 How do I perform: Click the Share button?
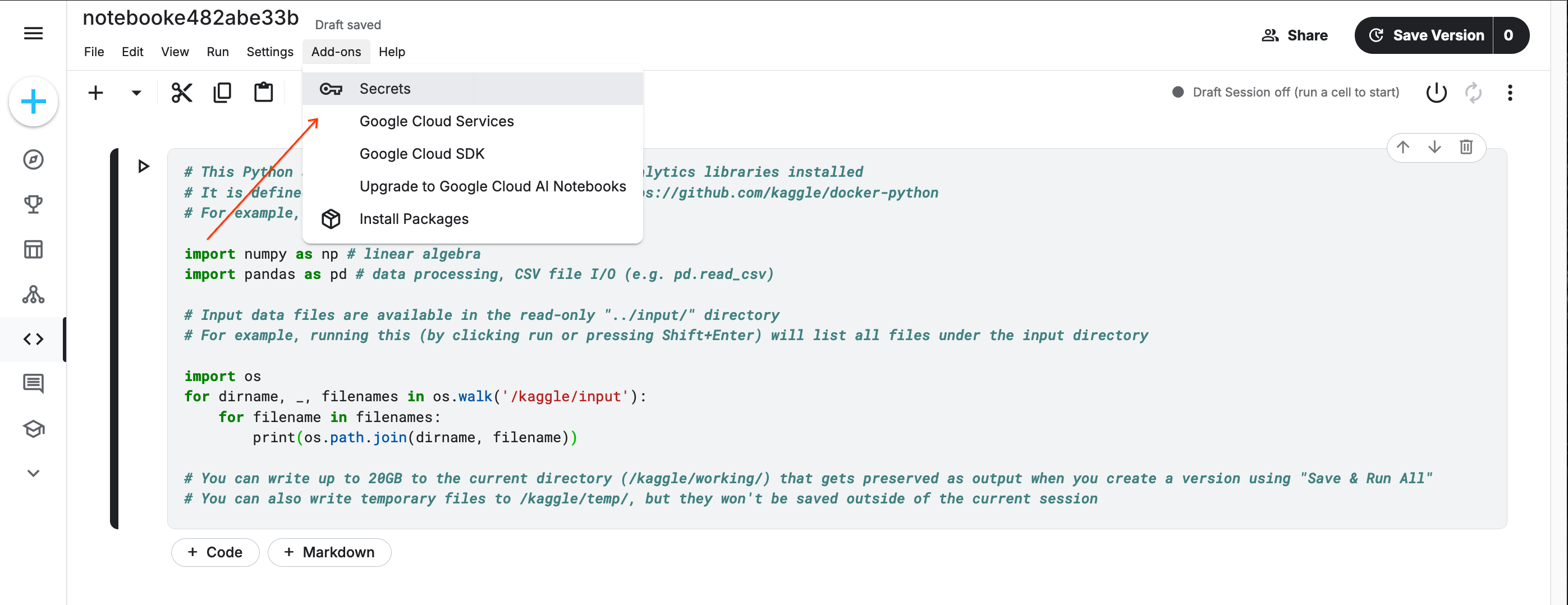click(x=1294, y=35)
